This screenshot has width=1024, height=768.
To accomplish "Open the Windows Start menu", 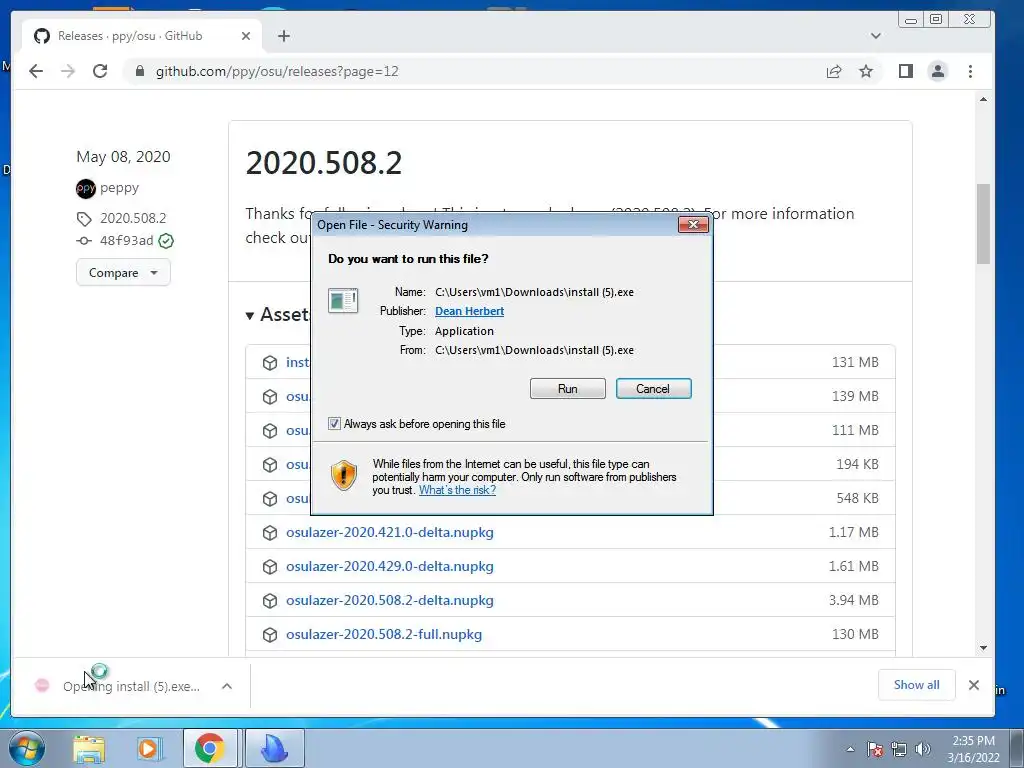I will (27, 748).
